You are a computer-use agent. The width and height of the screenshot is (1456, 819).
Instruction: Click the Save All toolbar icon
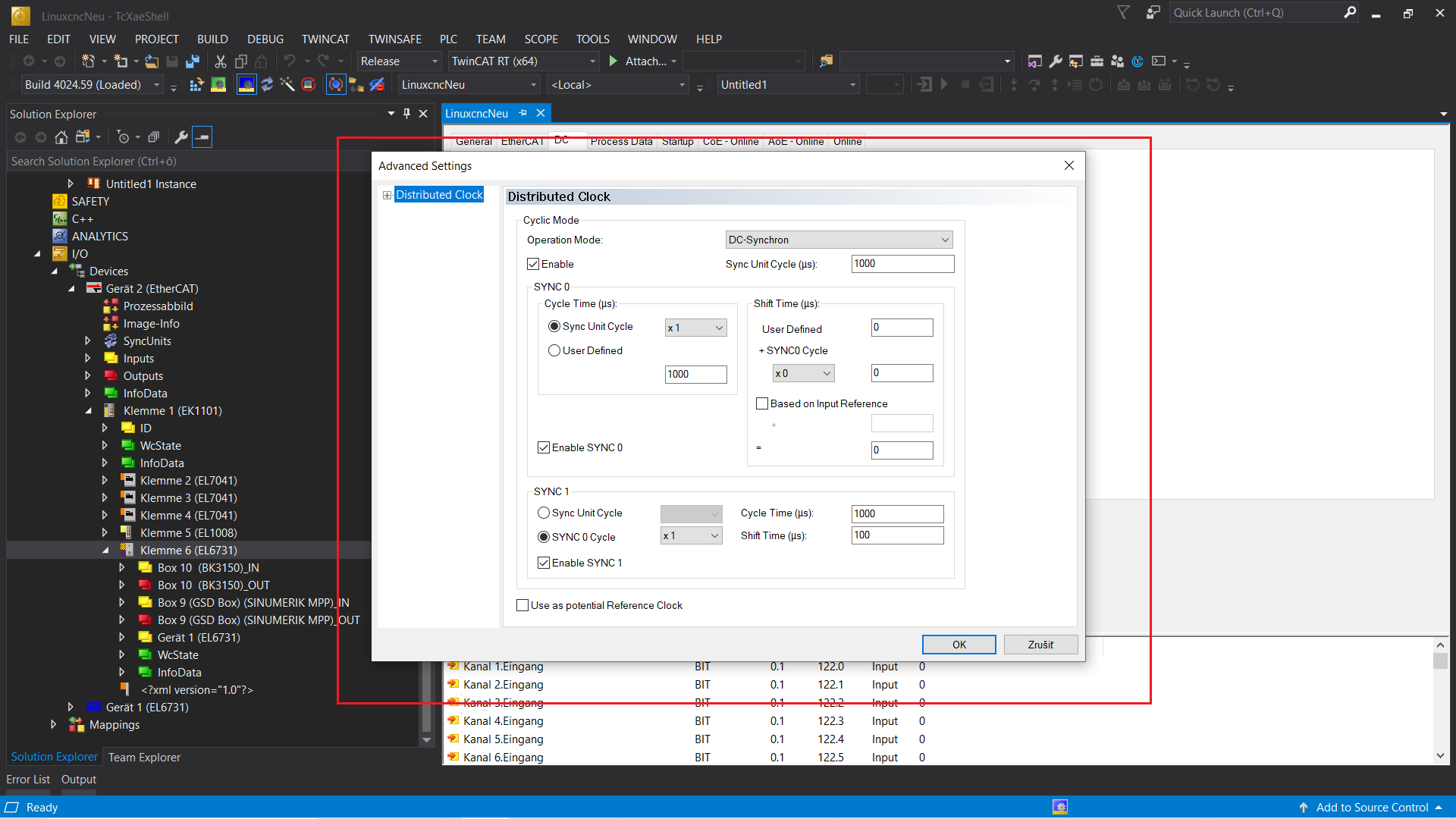coord(193,61)
